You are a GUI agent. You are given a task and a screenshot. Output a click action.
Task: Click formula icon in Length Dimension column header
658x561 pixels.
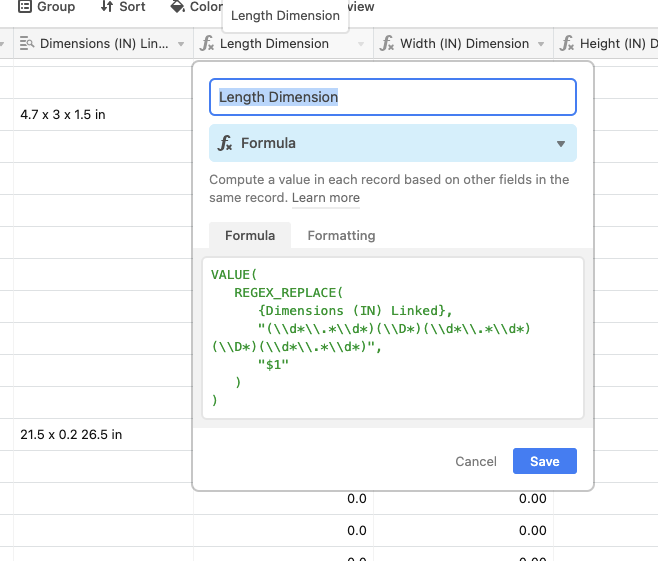pos(207,43)
